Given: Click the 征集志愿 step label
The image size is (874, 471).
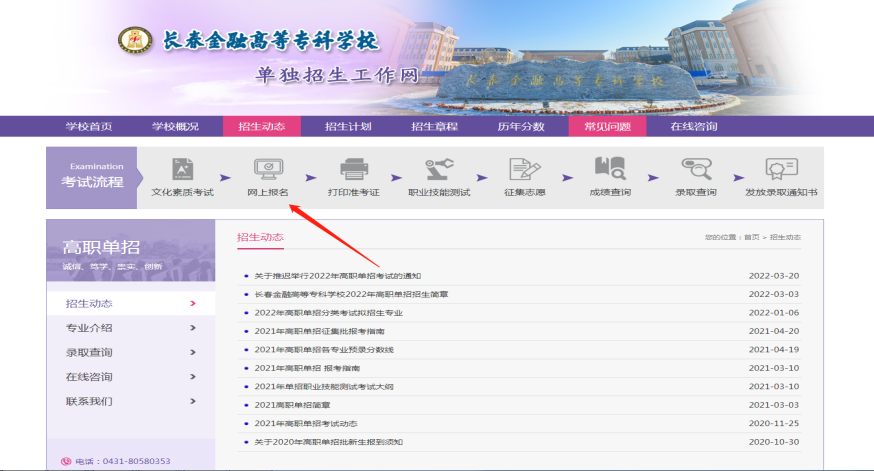Looking at the screenshot, I should coord(525,192).
